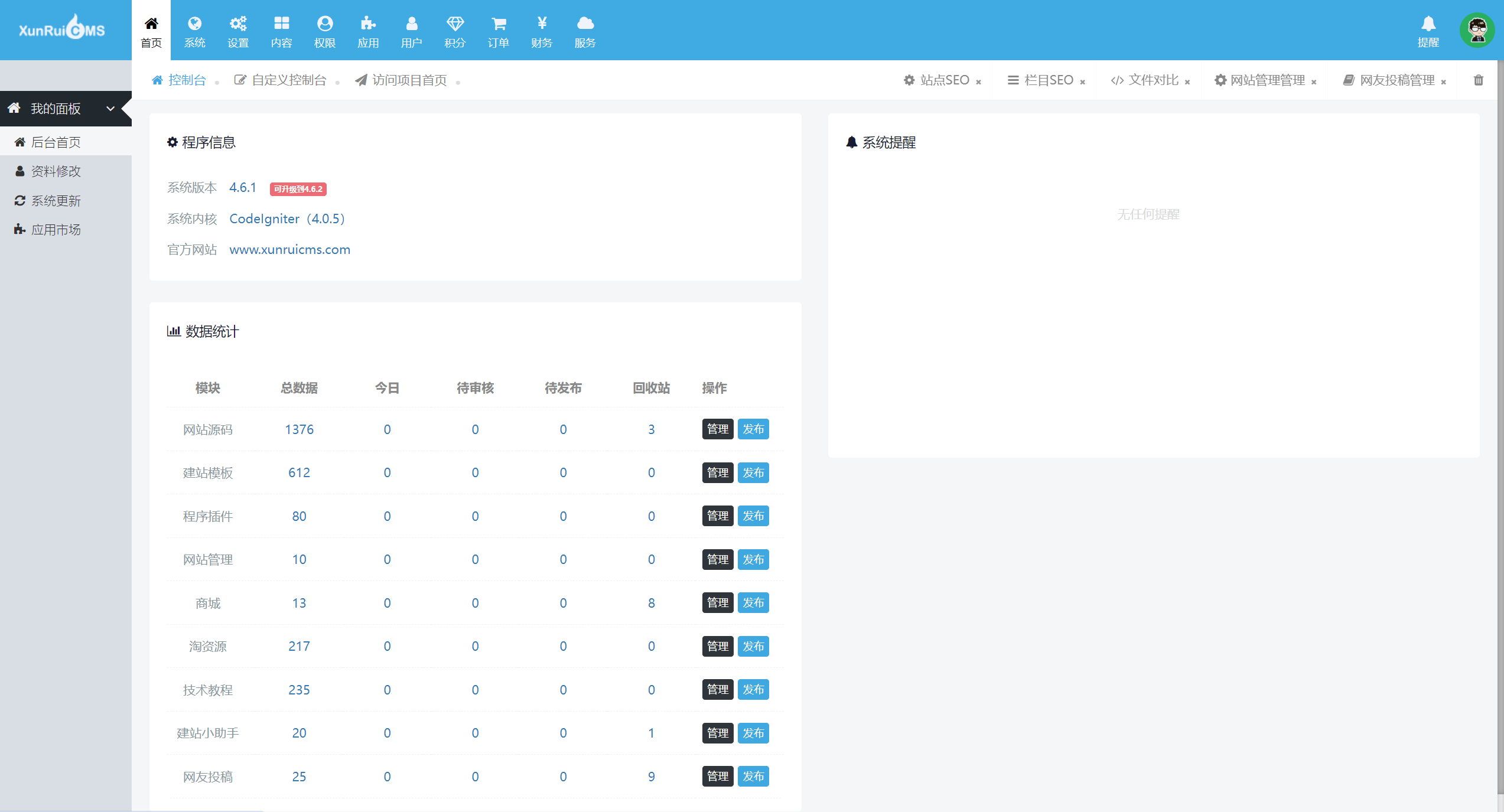Switch to the 栏目SEO tab

pos(1041,80)
